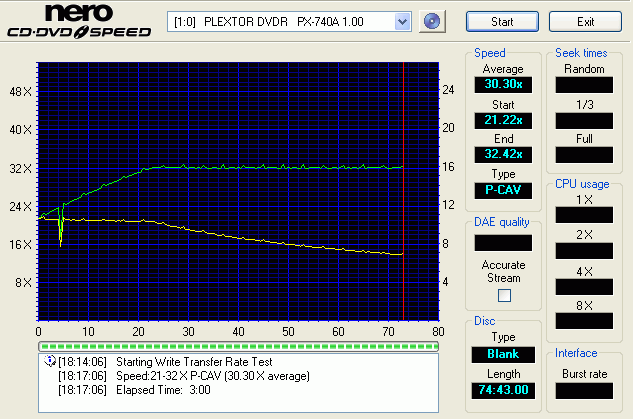
Task: Click the disc icon button beside drive selector
Action: pyautogui.click(x=432, y=21)
